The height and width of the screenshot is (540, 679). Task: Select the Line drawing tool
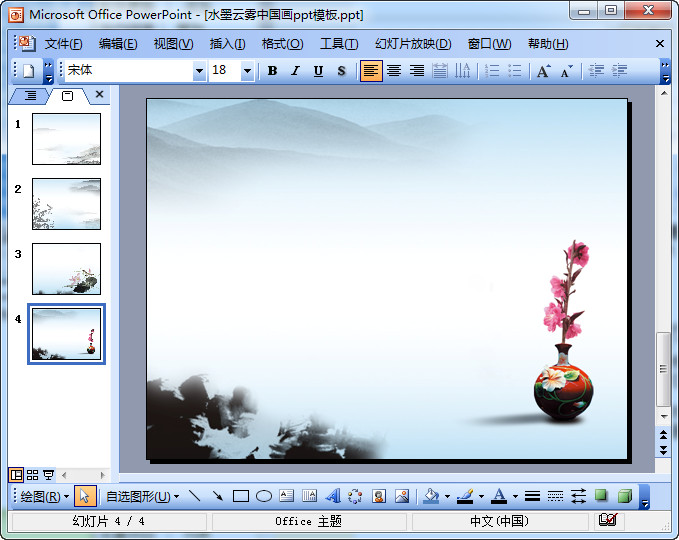(x=194, y=496)
